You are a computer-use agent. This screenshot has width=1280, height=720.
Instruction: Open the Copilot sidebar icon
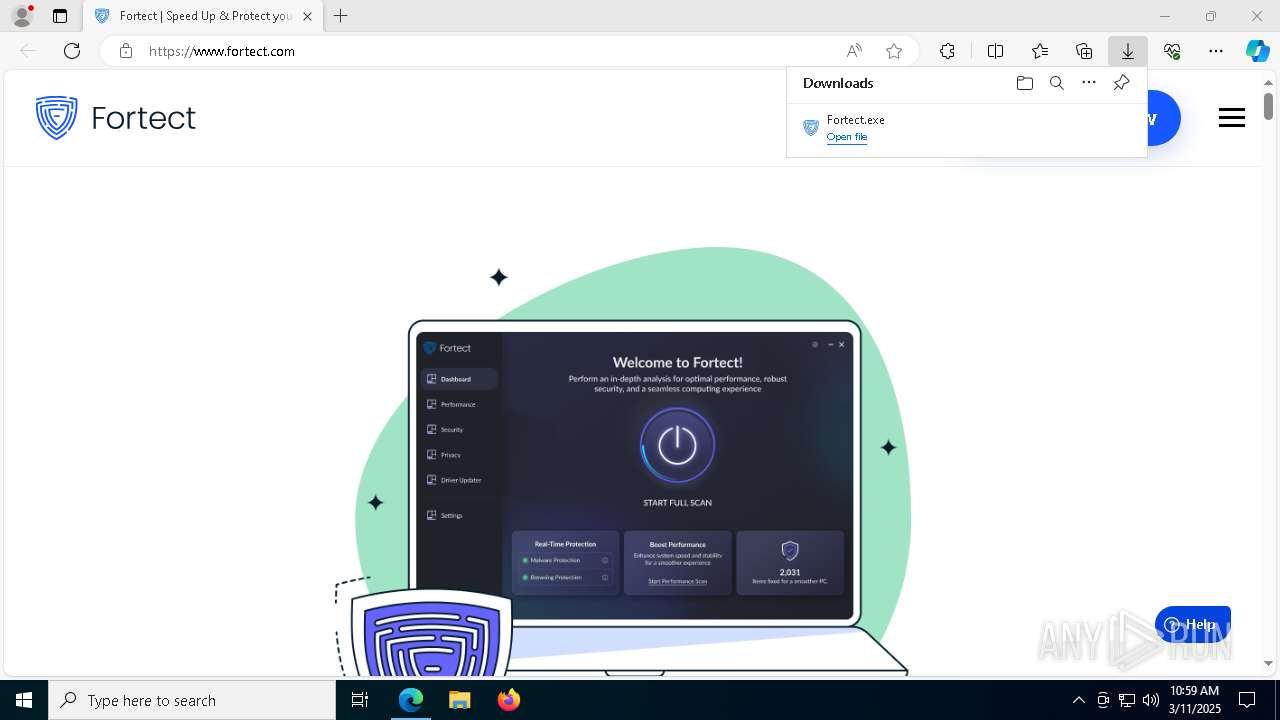tap(1258, 51)
